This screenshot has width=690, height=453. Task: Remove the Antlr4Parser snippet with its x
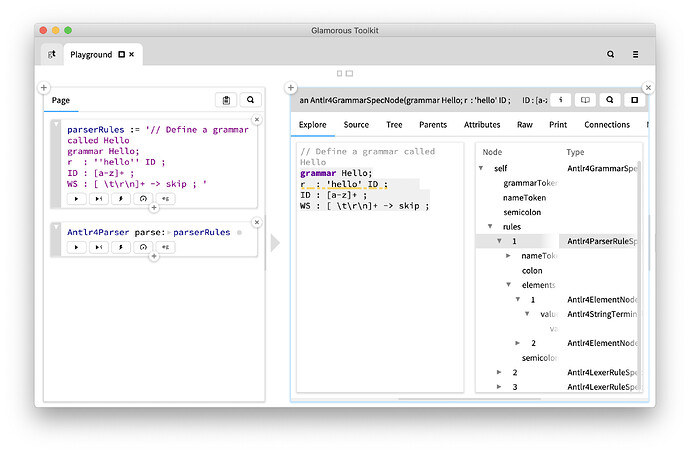[257, 222]
